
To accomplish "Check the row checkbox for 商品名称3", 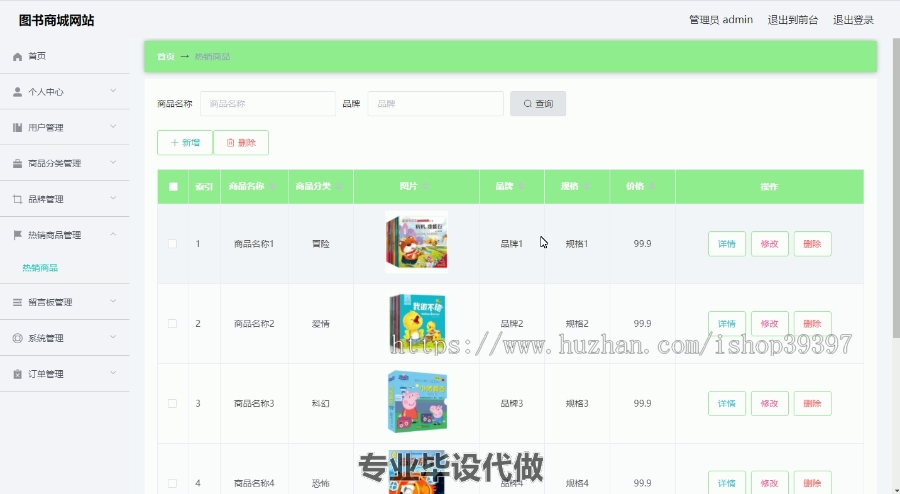I will 172,403.
